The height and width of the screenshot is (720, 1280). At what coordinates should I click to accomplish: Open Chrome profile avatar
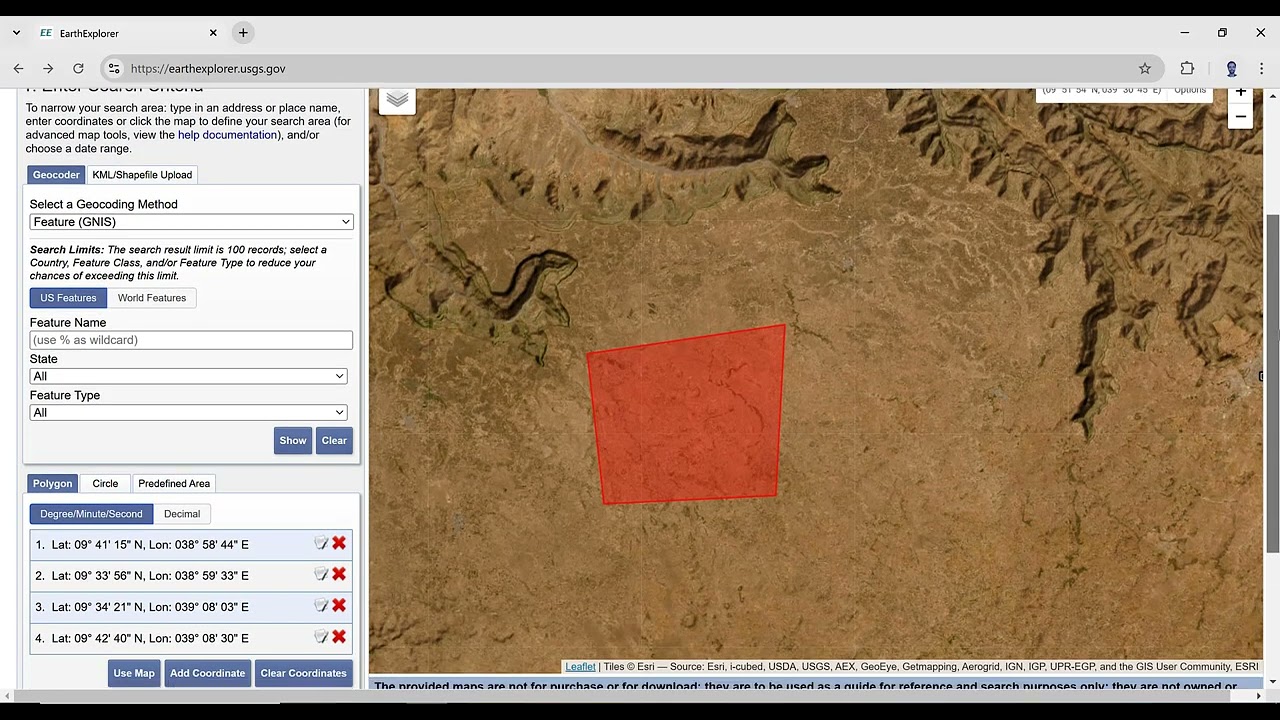pos(1231,68)
